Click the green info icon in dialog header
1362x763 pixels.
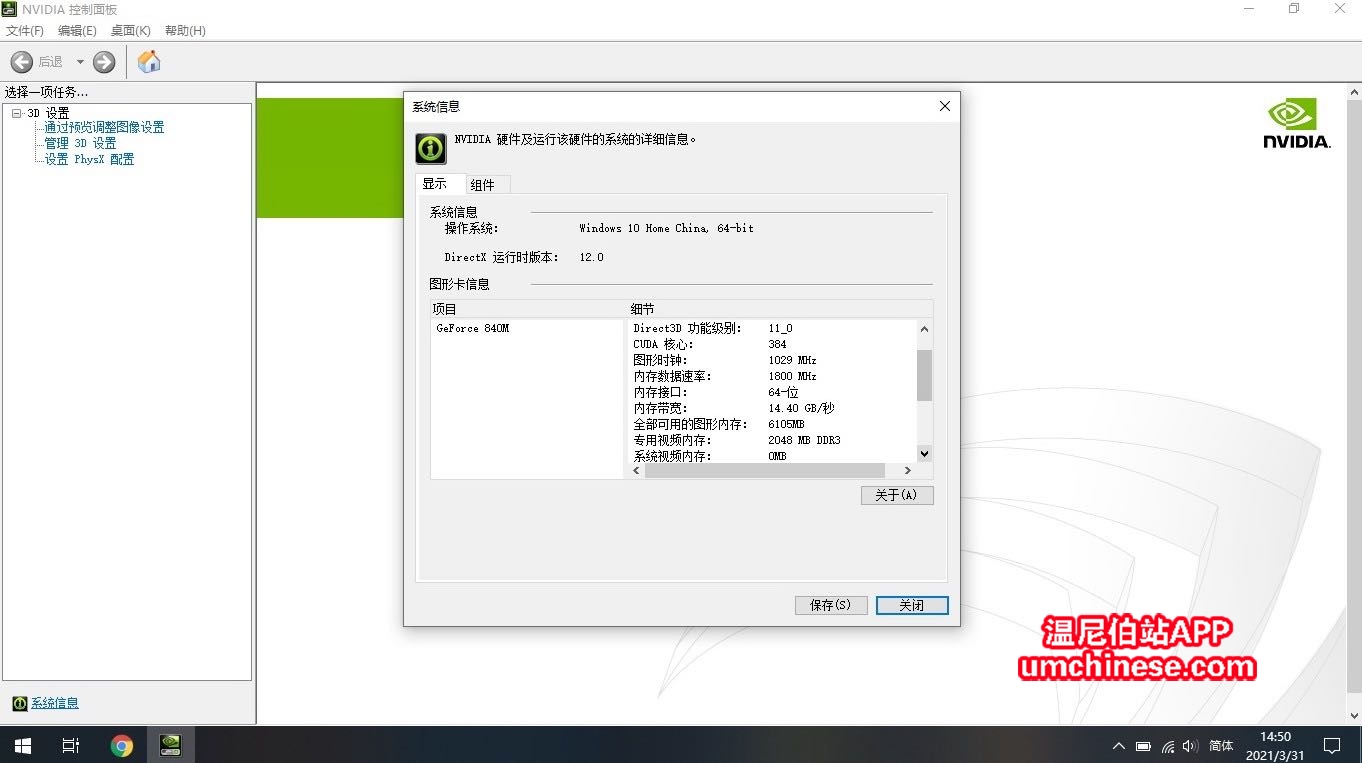[x=431, y=148]
